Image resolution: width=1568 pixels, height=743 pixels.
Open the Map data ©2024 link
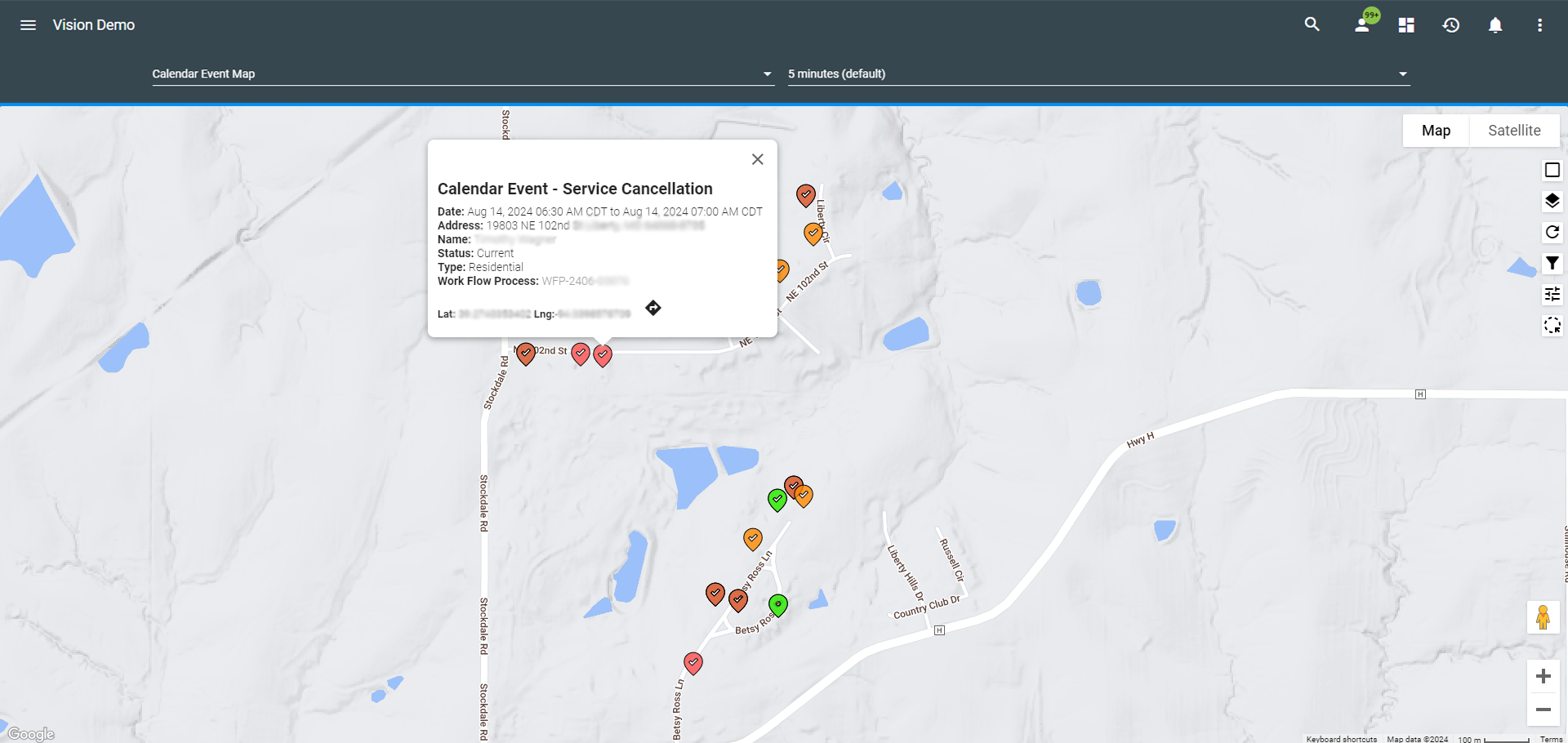tap(1417, 739)
